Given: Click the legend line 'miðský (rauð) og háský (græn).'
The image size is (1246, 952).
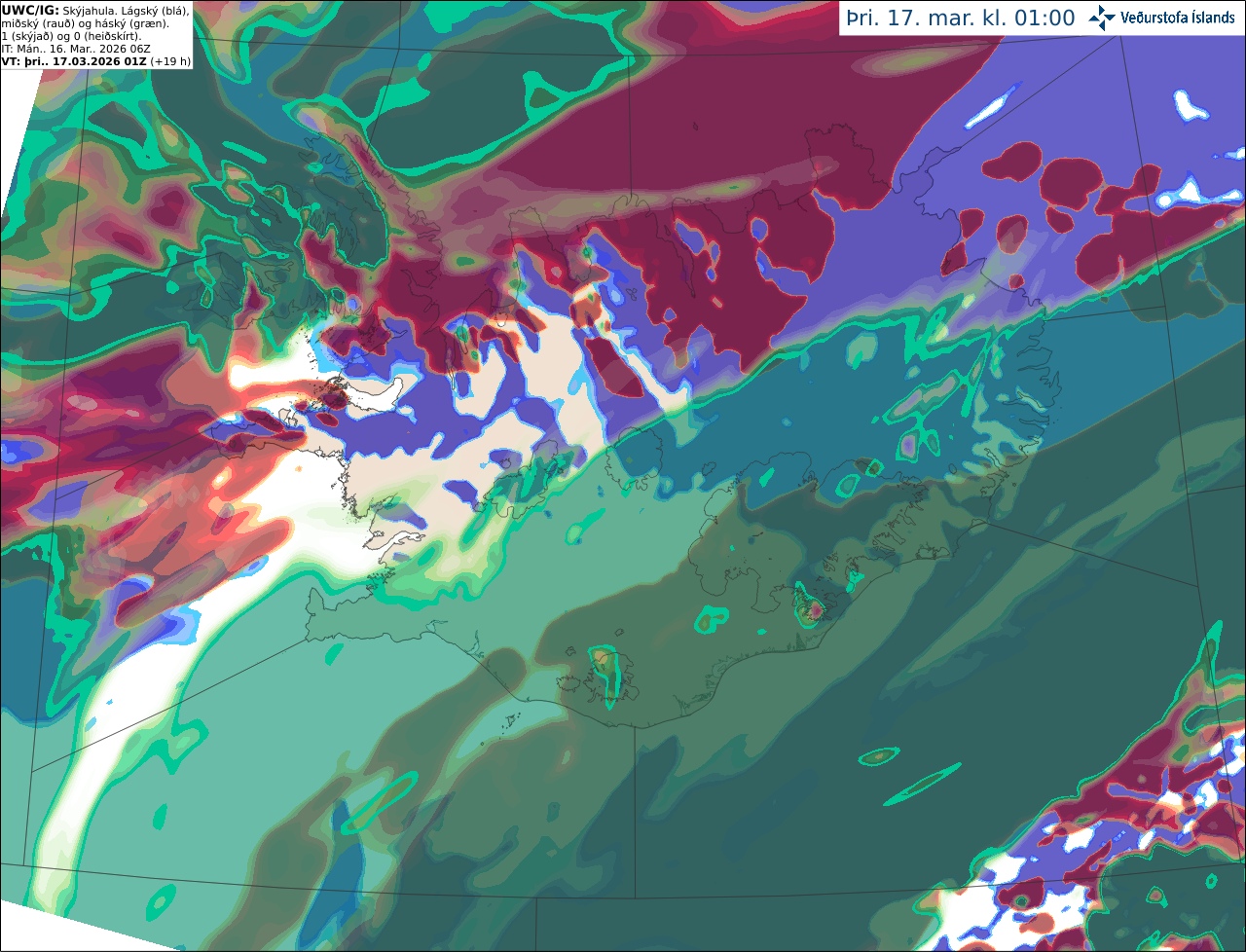Looking at the screenshot, I should [x=85, y=23].
